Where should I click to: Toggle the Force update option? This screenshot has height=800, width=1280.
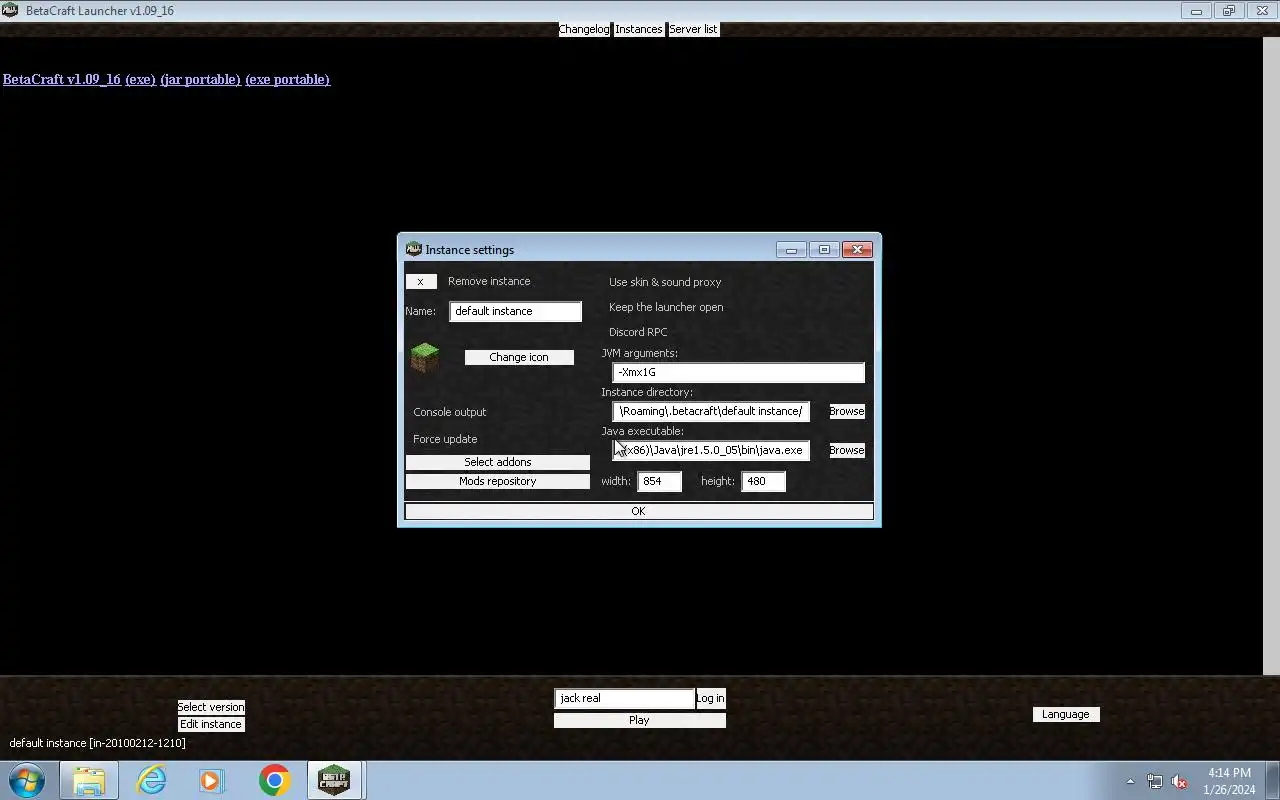(x=445, y=439)
